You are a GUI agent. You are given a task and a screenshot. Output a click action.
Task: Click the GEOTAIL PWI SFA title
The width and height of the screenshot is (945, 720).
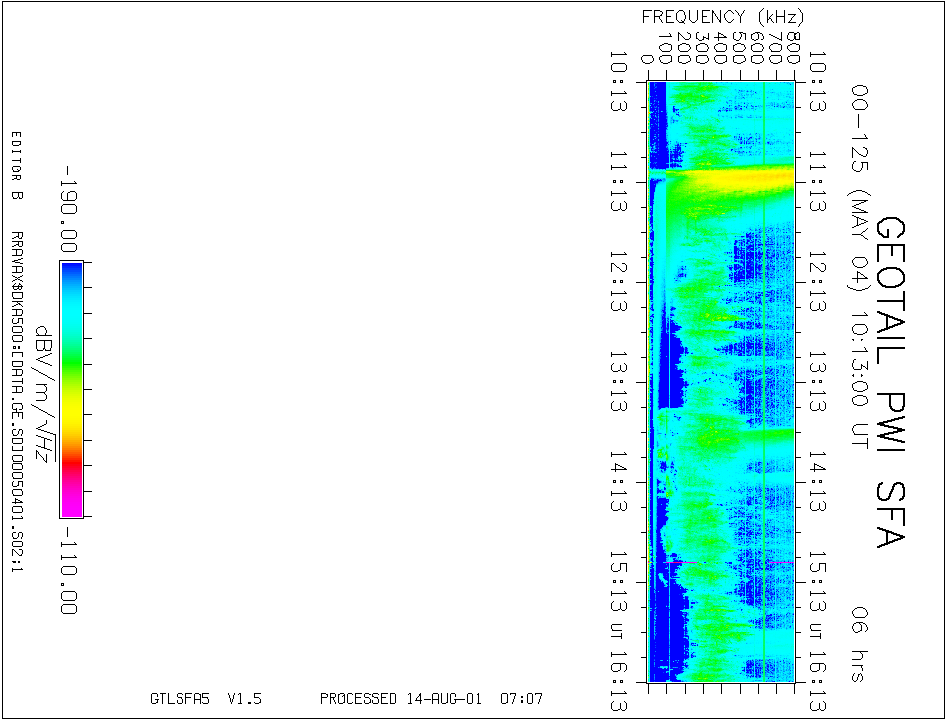pos(889,383)
